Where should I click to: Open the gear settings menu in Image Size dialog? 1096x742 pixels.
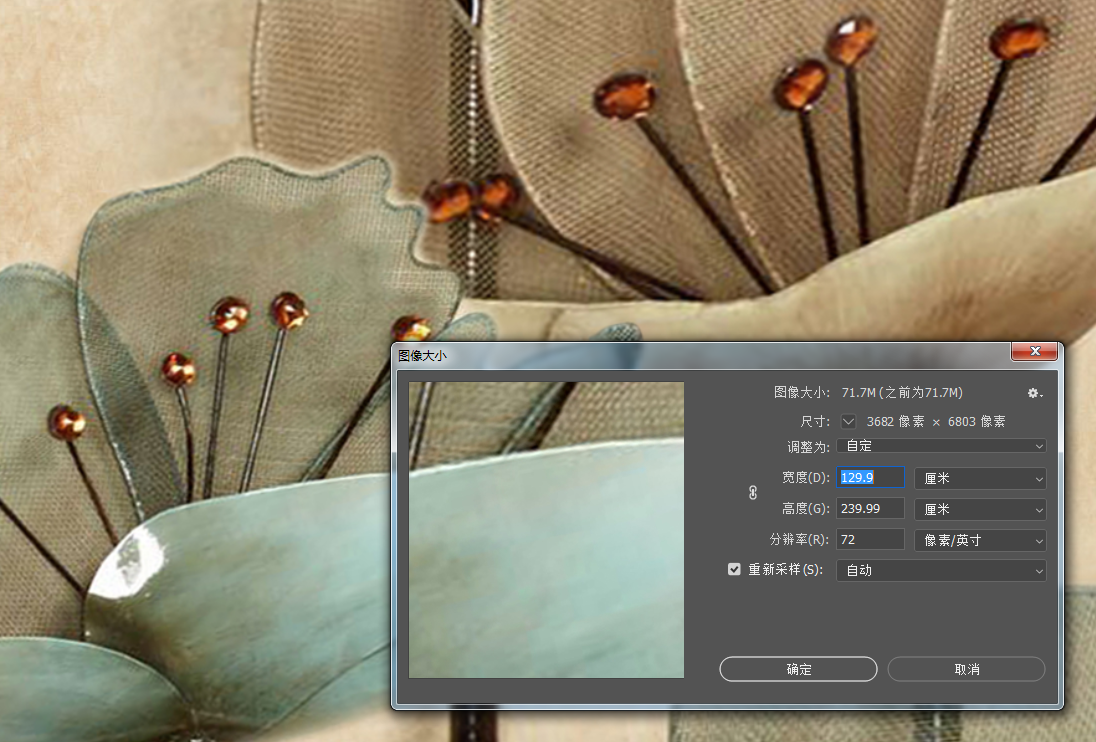(x=1034, y=393)
